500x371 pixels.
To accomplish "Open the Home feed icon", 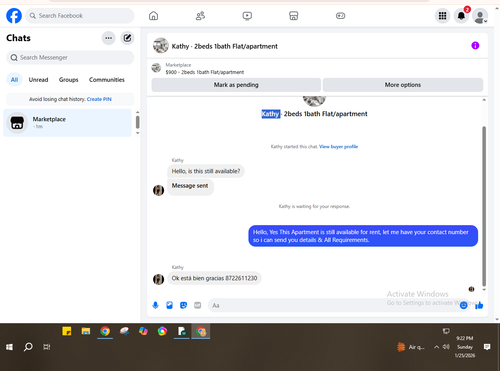I will pos(153,16).
